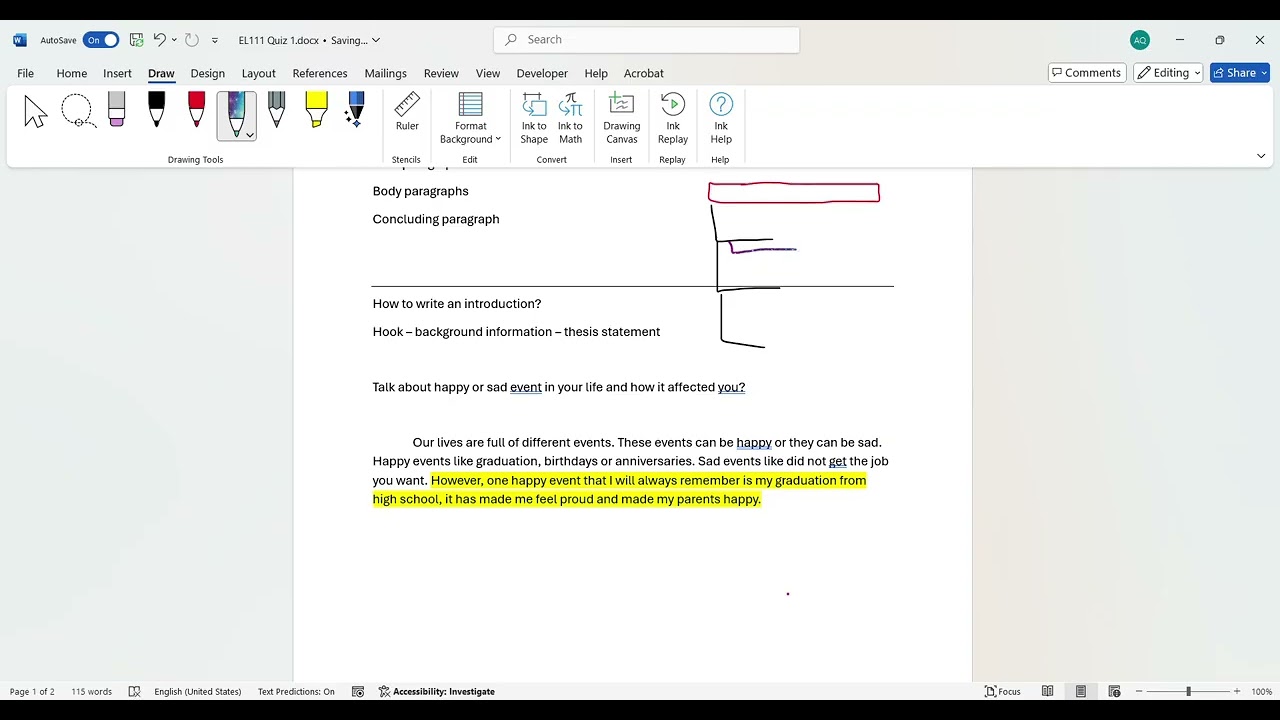The image size is (1280, 720).
Task: Click the Save icon in title bar
Action: coord(137,40)
